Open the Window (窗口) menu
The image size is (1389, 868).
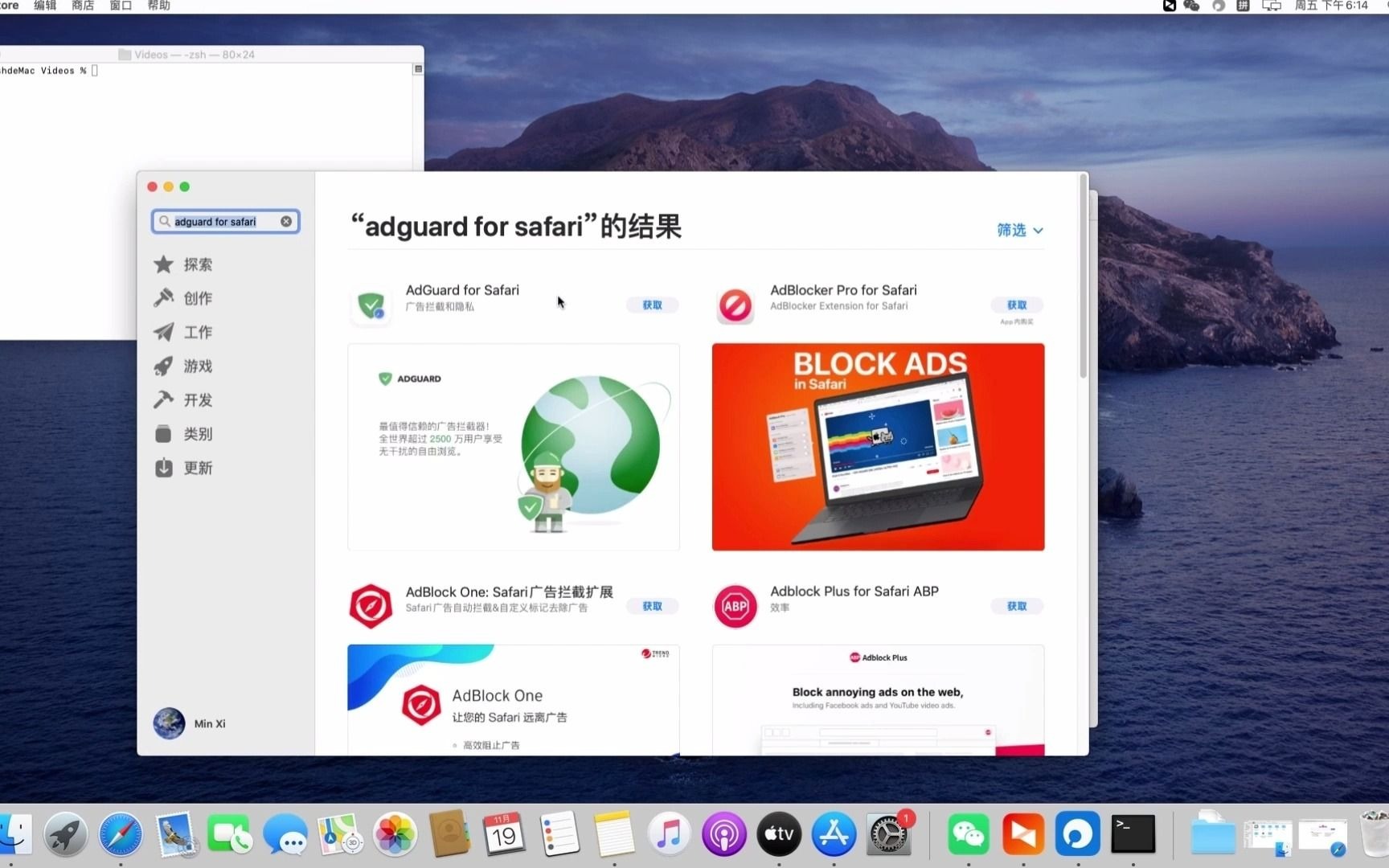pyautogui.click(x=121, y=6)
